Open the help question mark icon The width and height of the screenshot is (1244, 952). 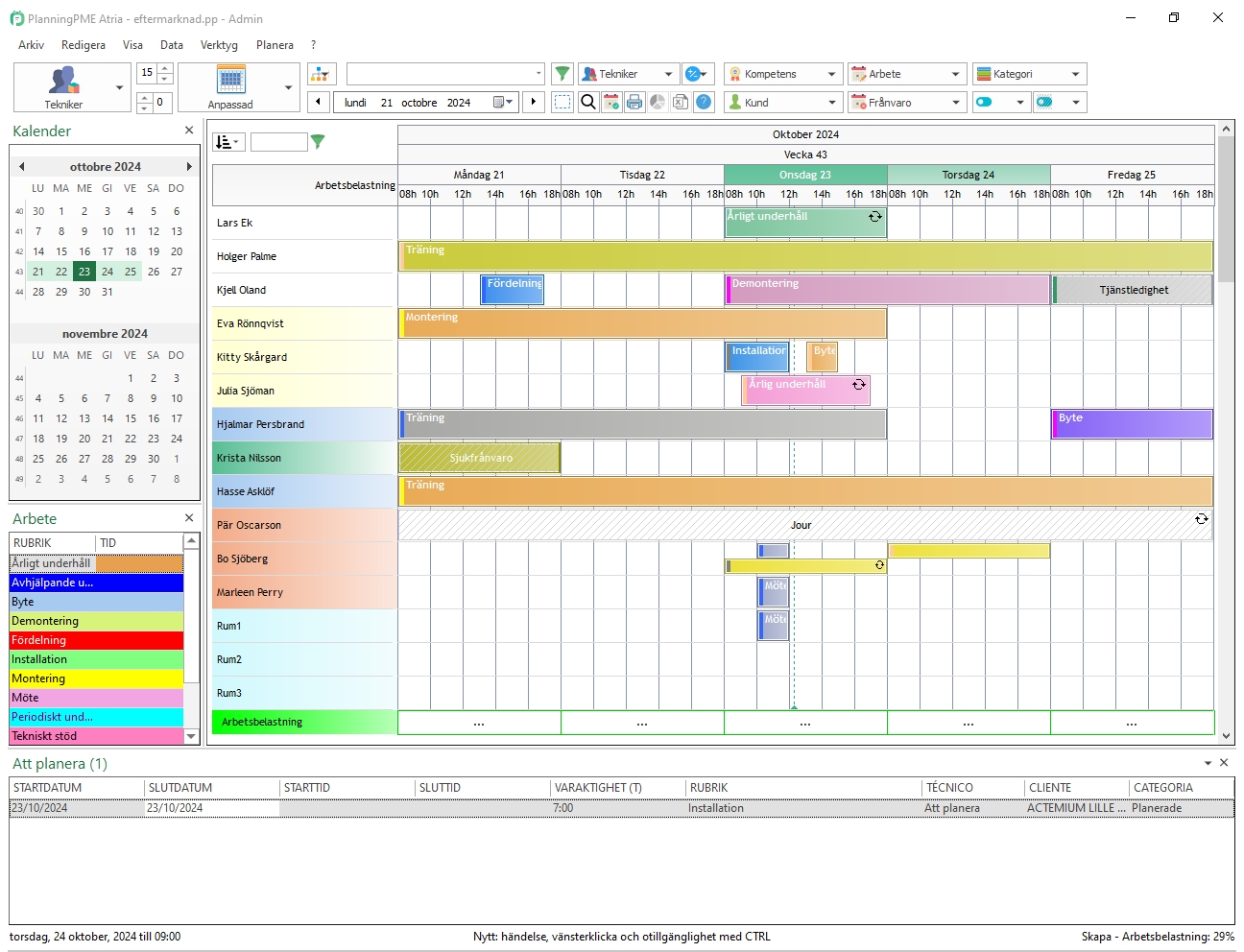tap(704, 102)
